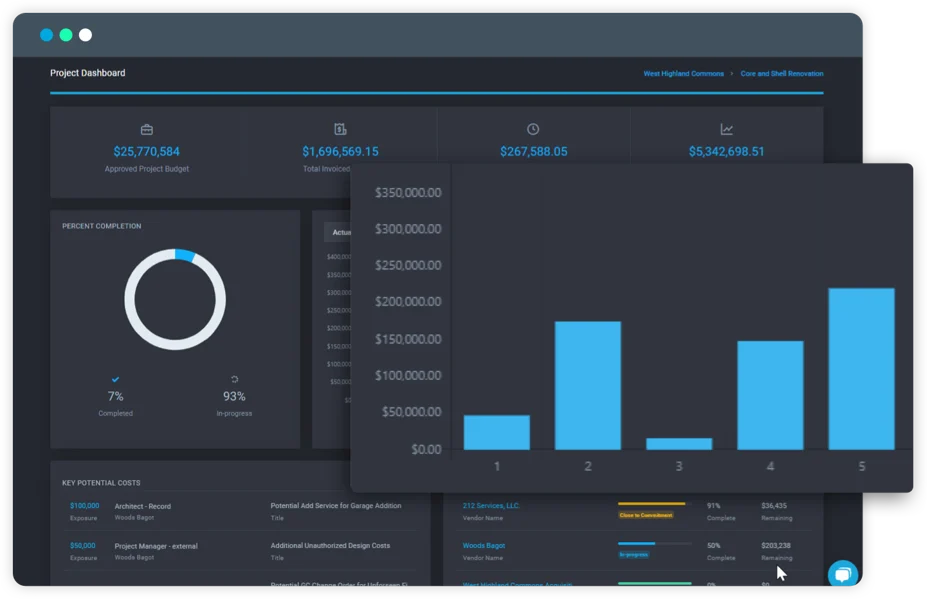
Task: Open the chat bubble widget
Action: pos(842,574)
